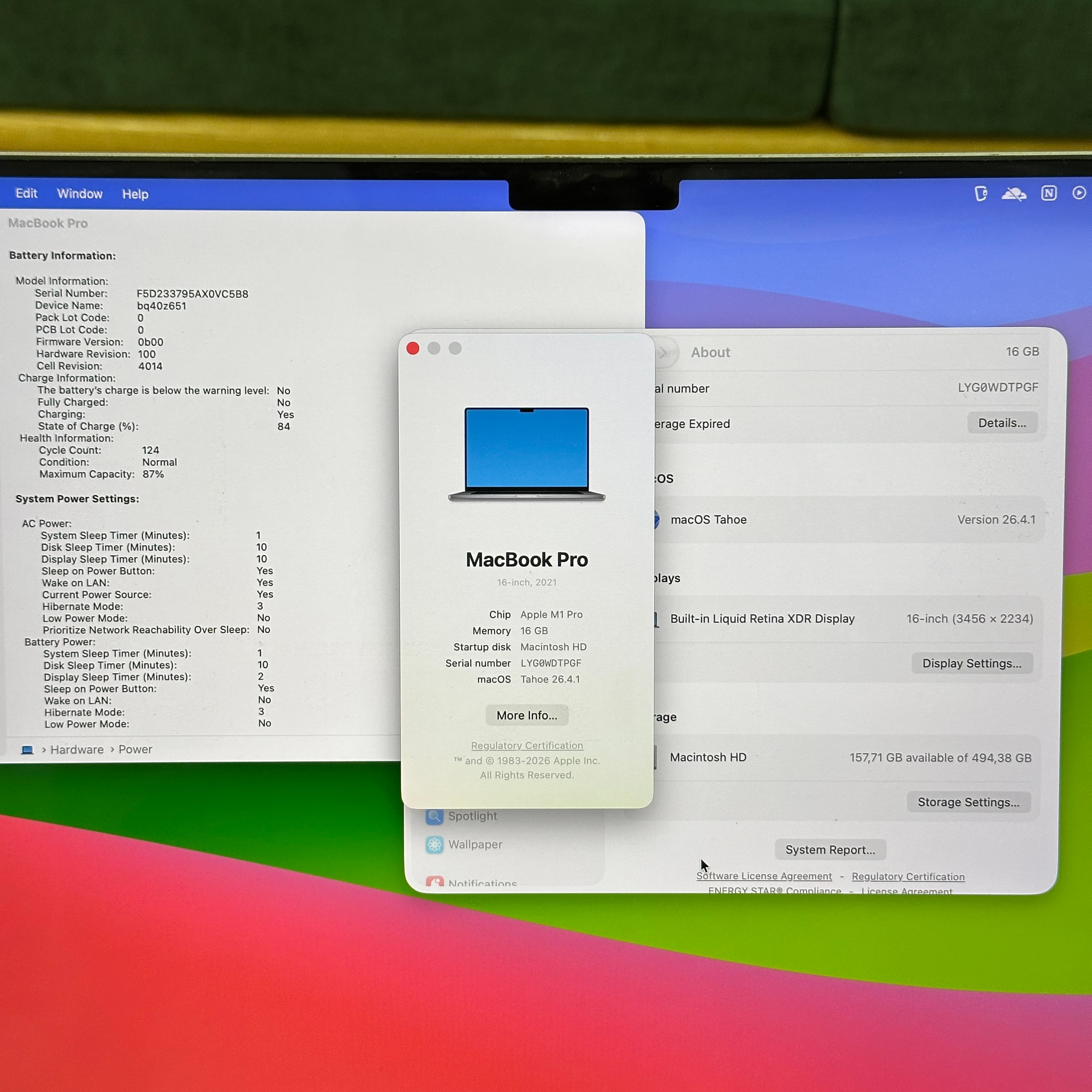Click the 16-inch, 2021 subtitle
The height and width of the screenshot is (1092, 1092).
click(526, 582)
